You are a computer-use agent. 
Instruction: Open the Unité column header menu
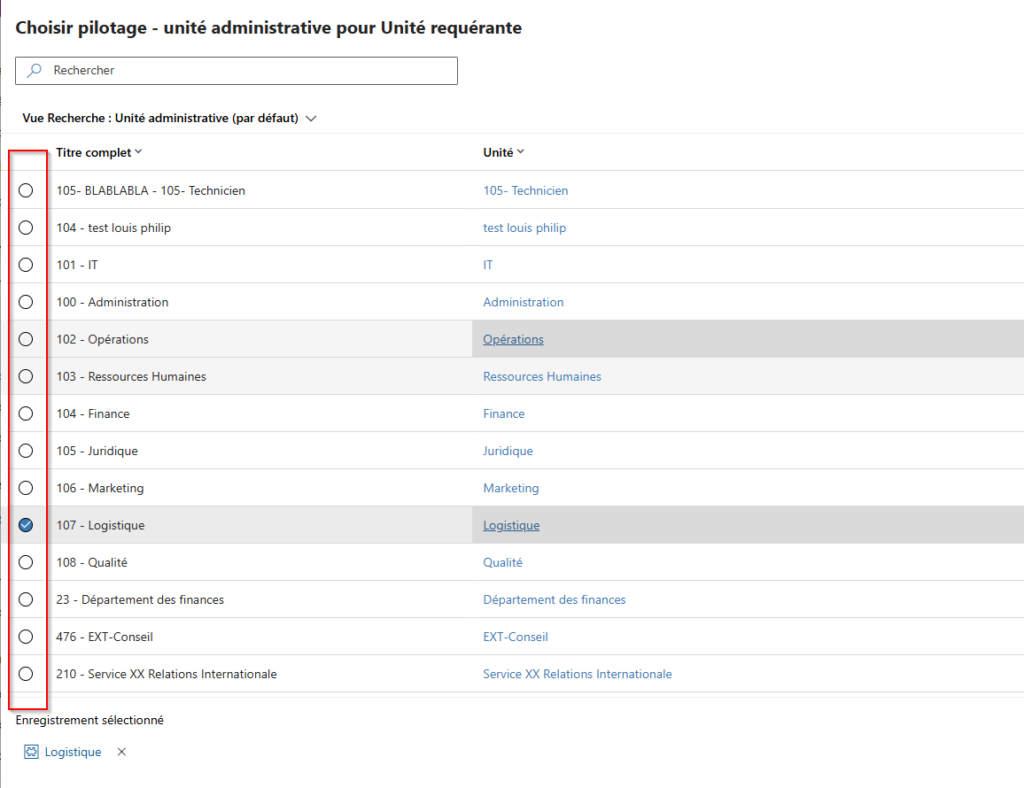(x=503, y=153)
